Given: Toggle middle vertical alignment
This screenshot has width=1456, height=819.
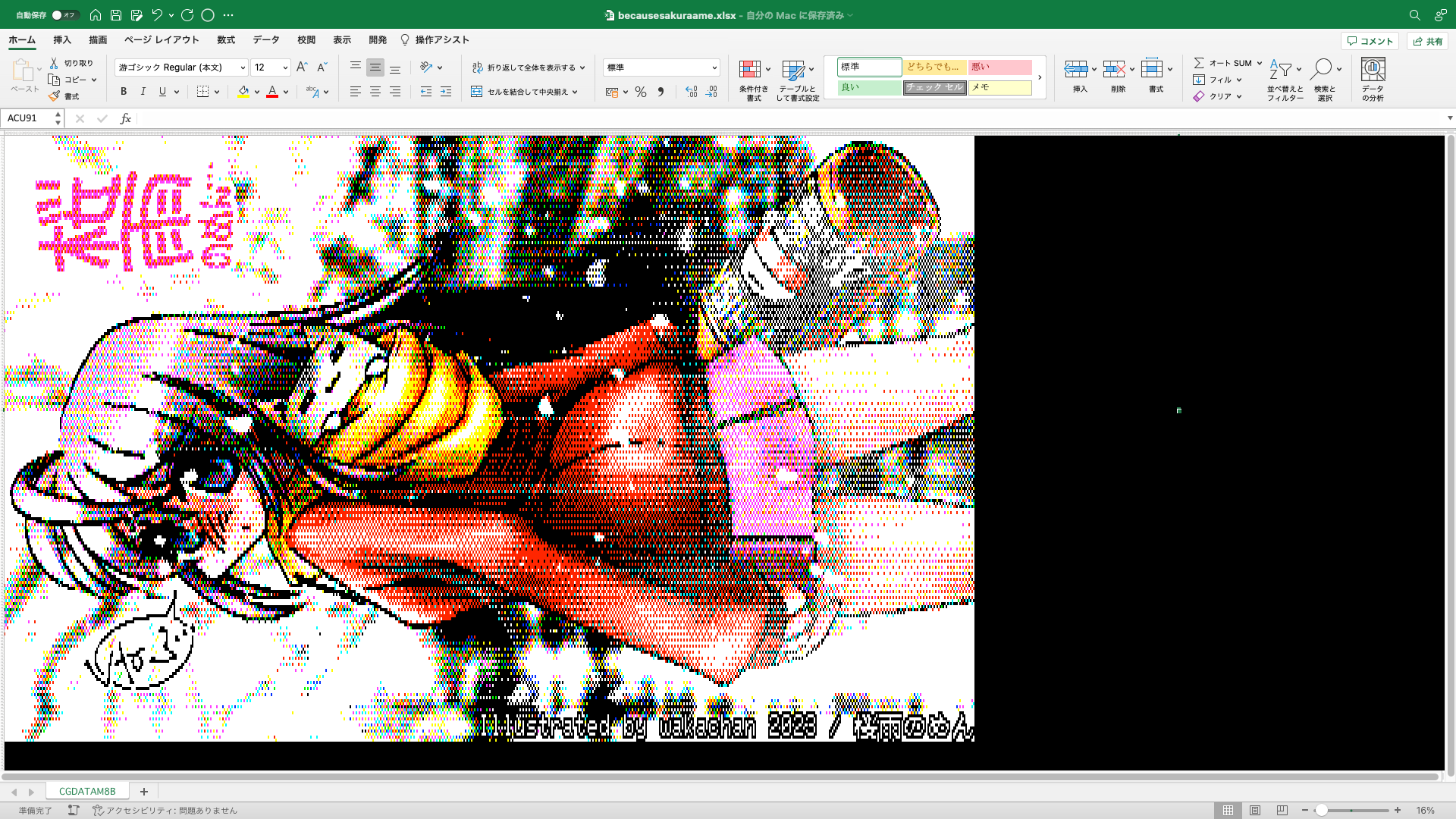Looking at the screenshot, I should [375, 67].
